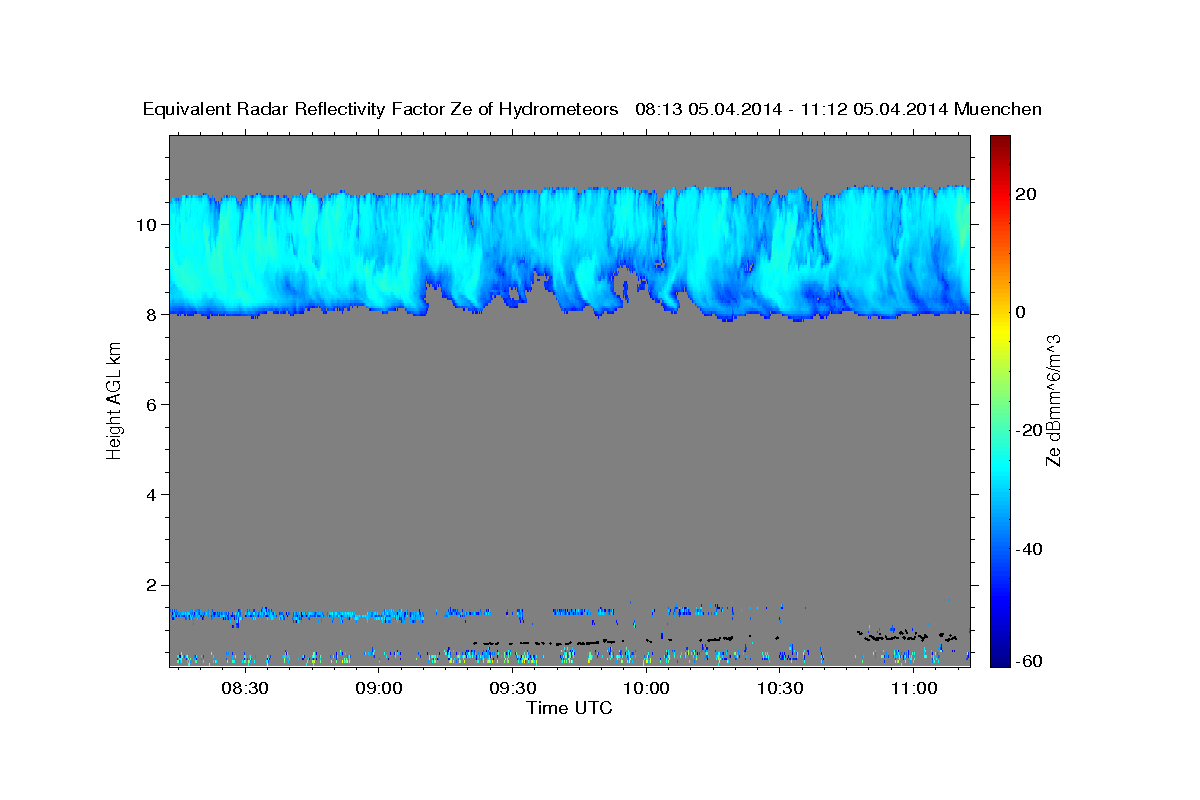Click the "Time UTC" x-axis label
This screenshot has width=1200, height=800.
click(x=569, y=708)
